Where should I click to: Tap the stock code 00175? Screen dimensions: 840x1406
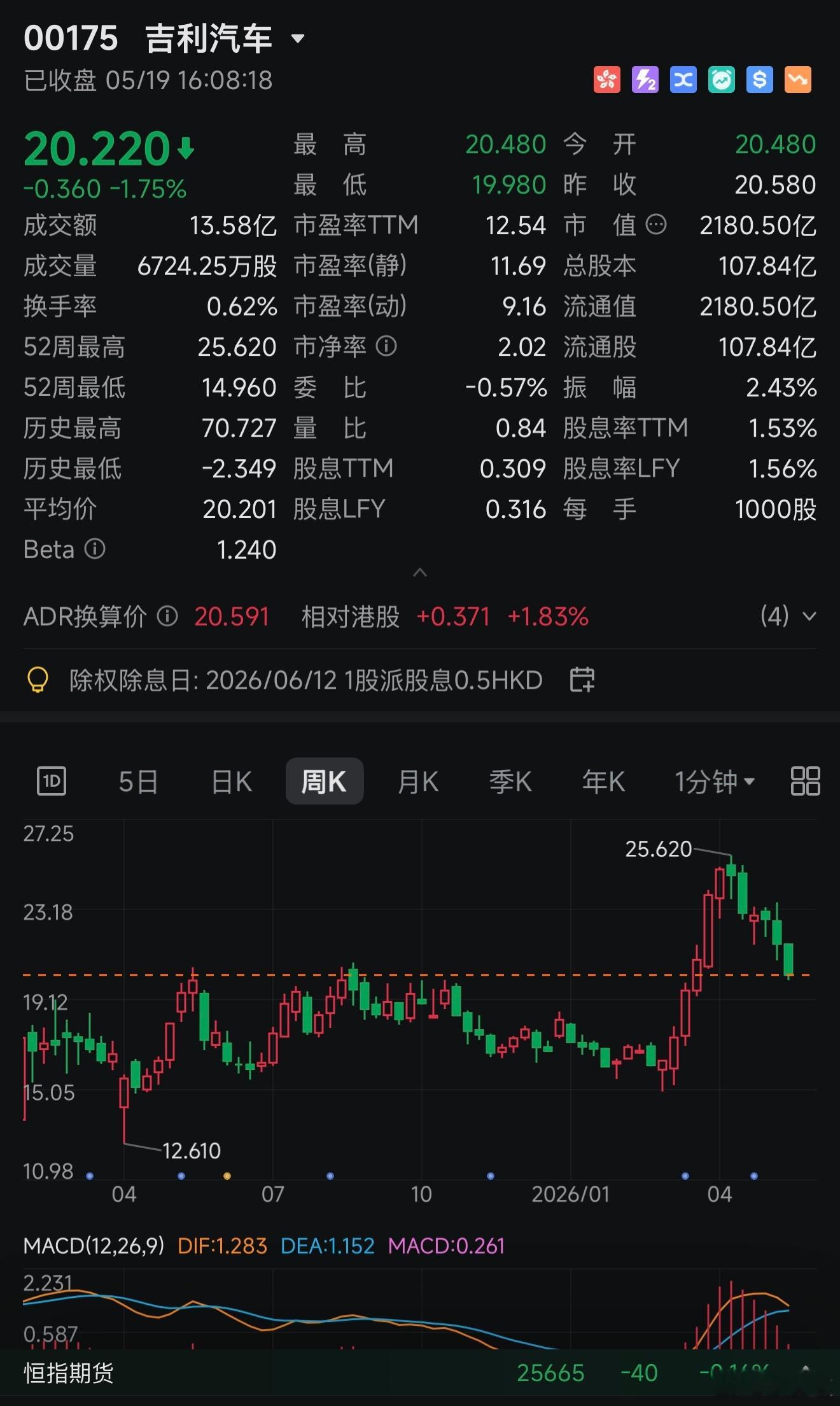pos(71,38)
